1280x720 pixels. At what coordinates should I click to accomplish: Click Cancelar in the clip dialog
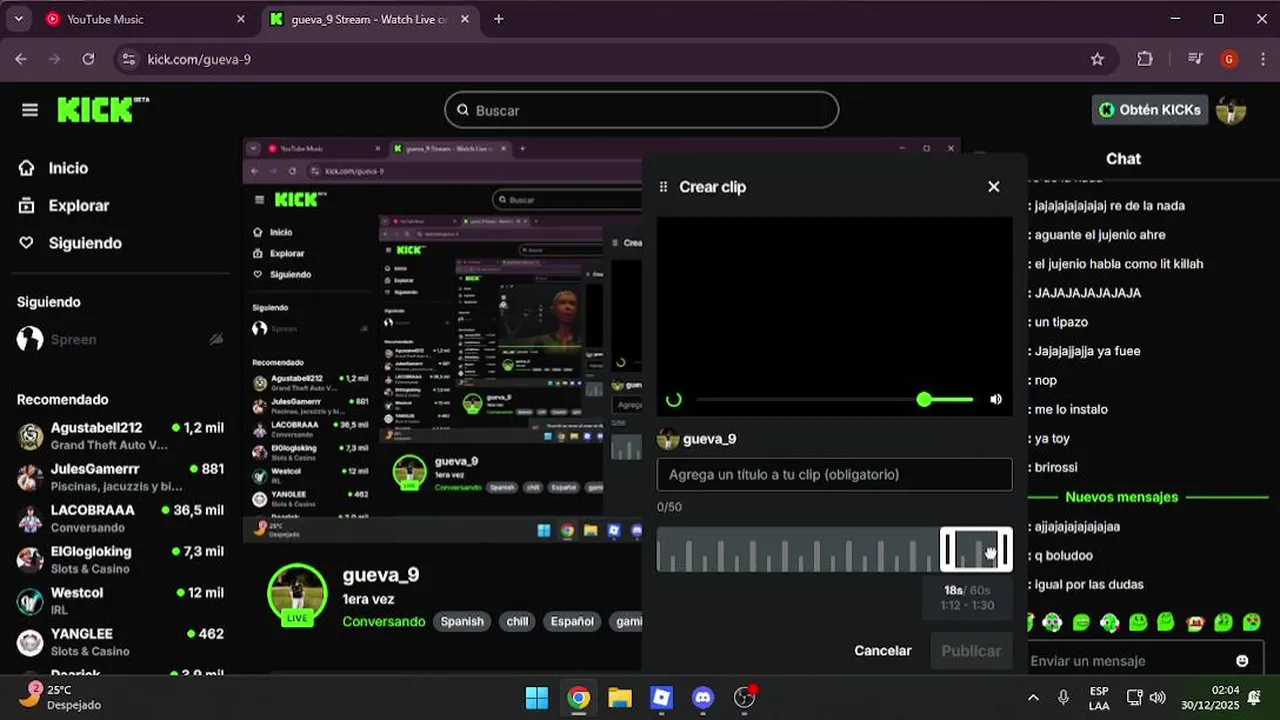pos(882,650)
